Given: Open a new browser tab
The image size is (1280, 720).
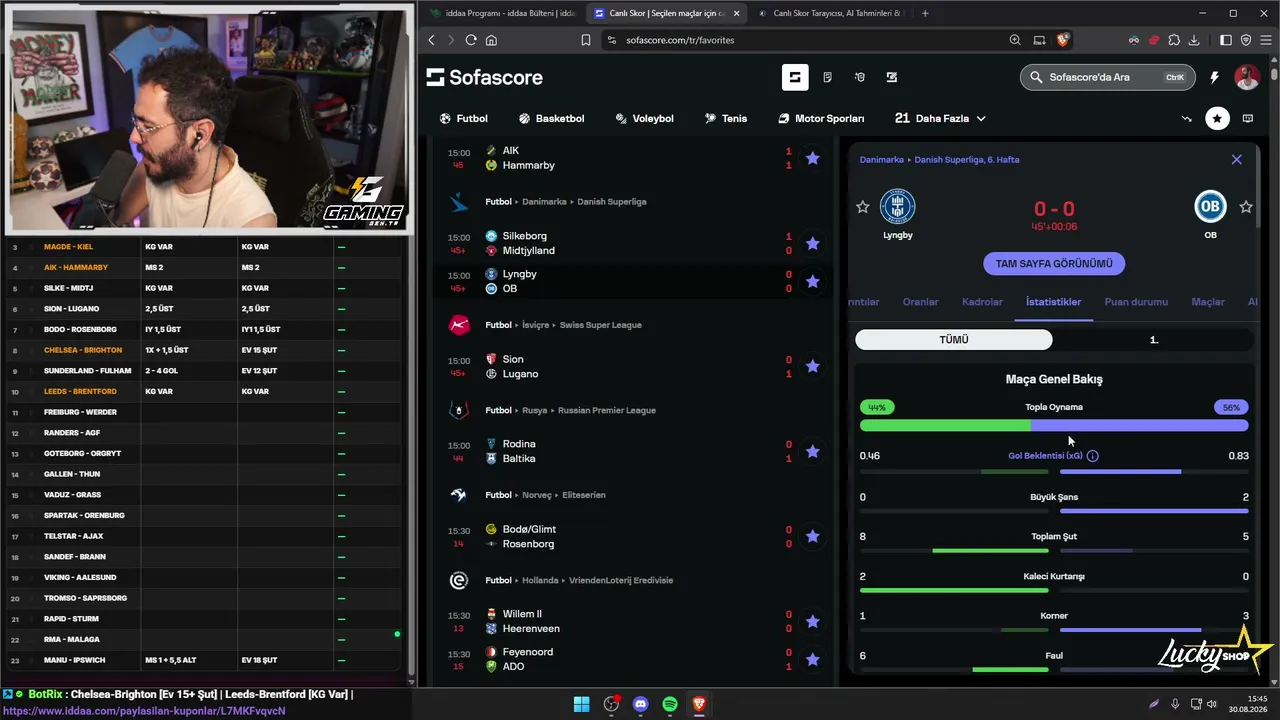Looking at the screenshot, I should (925, 13).
